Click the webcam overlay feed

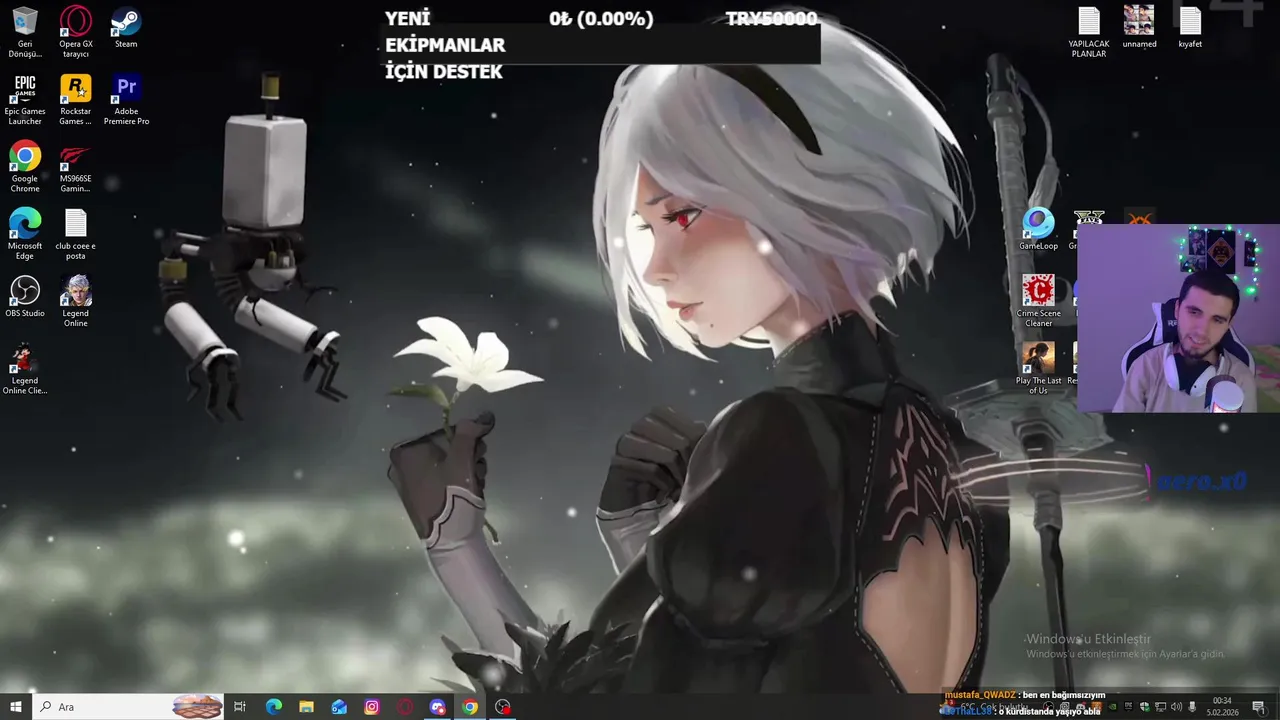pyautogui.click(x=1178, y=318)
